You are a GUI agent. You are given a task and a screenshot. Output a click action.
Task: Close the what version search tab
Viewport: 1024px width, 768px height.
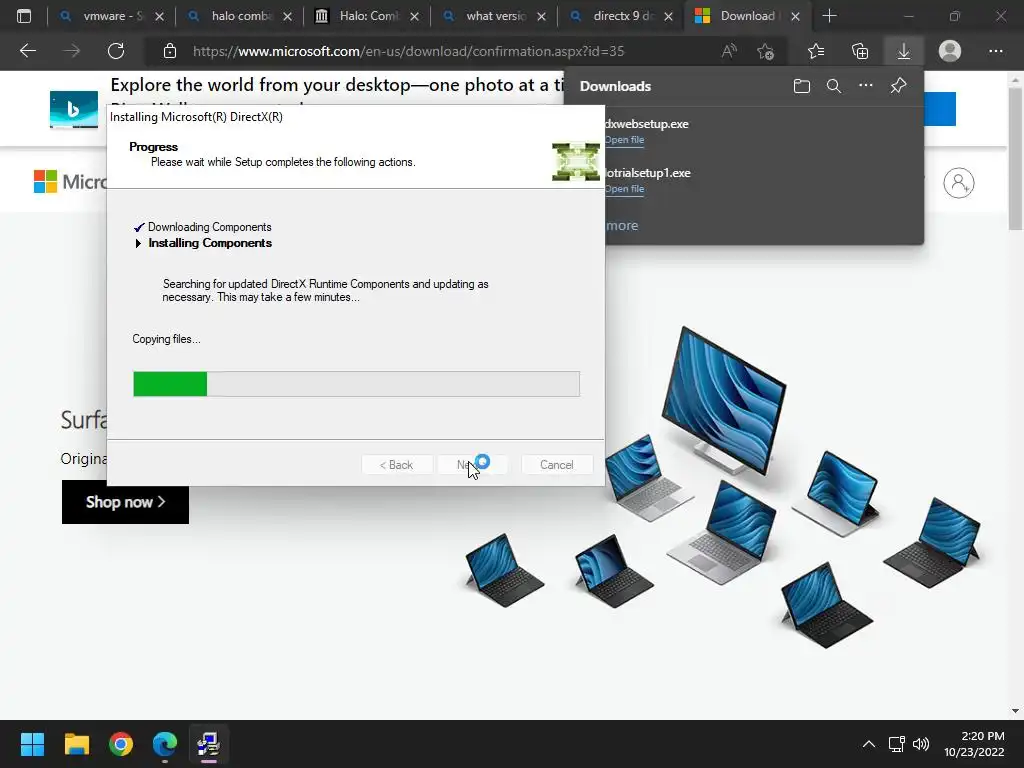541,17
